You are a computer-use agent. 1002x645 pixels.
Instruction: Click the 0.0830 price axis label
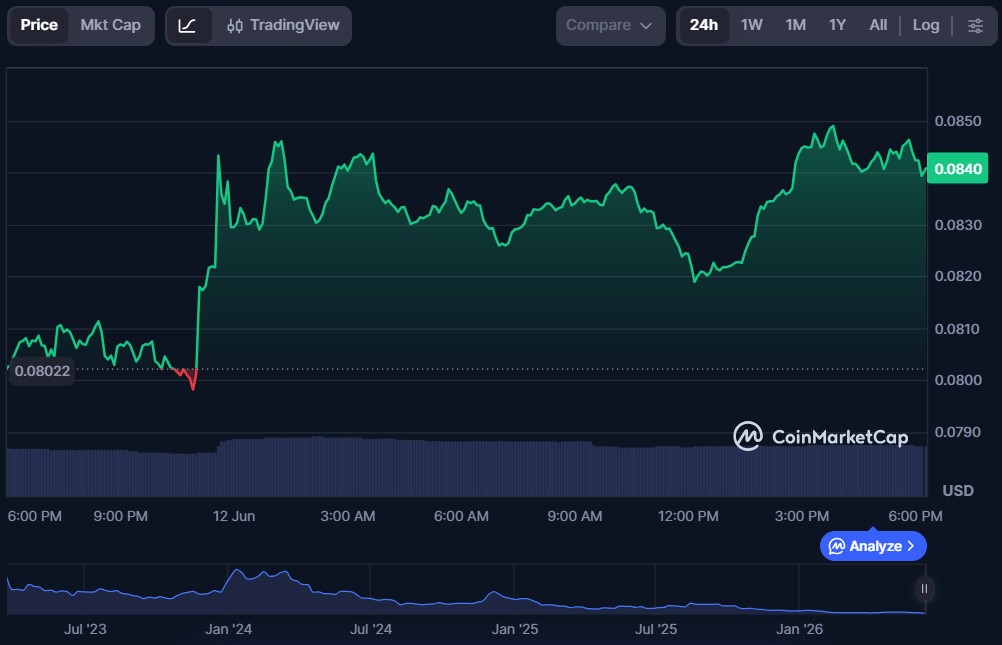click(x=957, y=225)
